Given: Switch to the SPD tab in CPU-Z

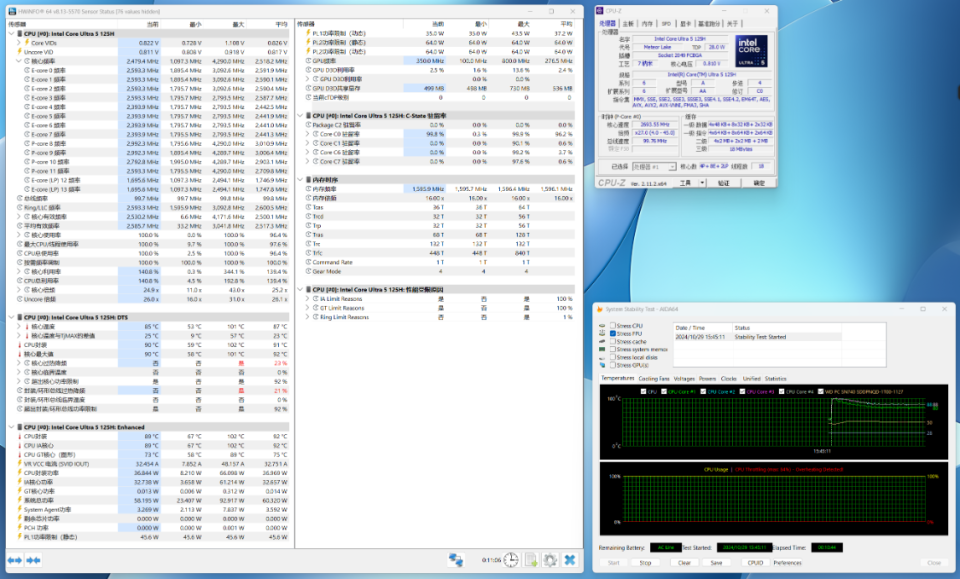Looking at the screenshot, I should [666, 24].
